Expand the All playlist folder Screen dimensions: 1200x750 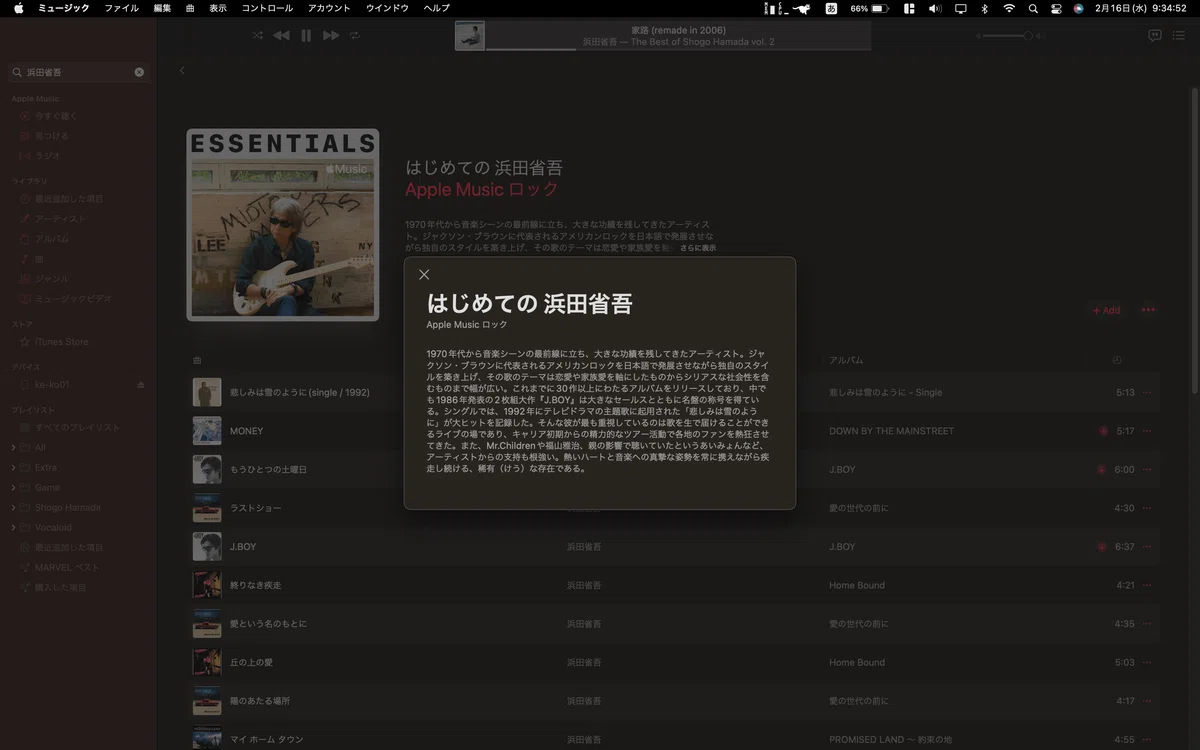point(14,448)
